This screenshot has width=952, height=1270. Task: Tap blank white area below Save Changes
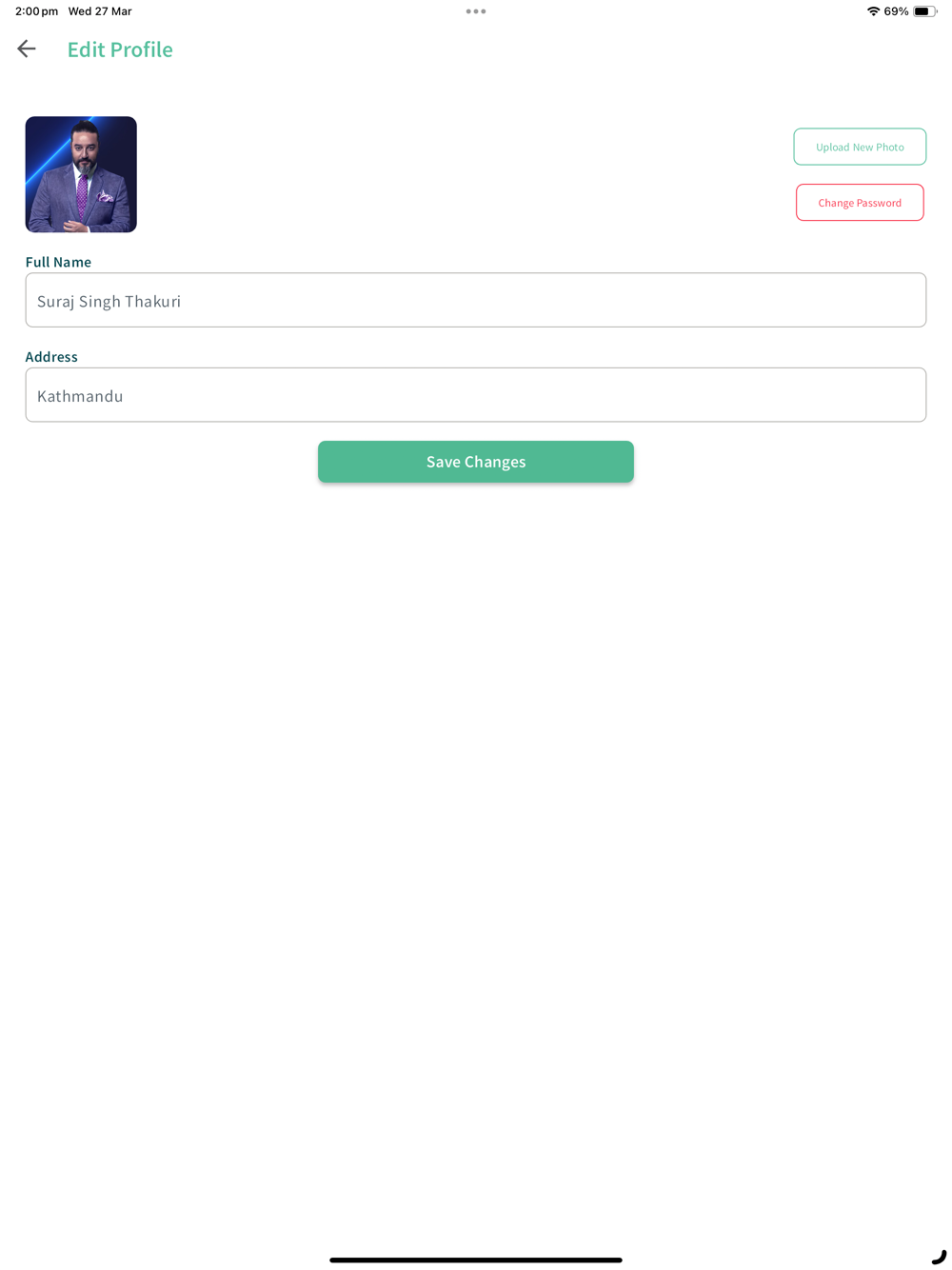pyautogui.click(x=476, y=809)
